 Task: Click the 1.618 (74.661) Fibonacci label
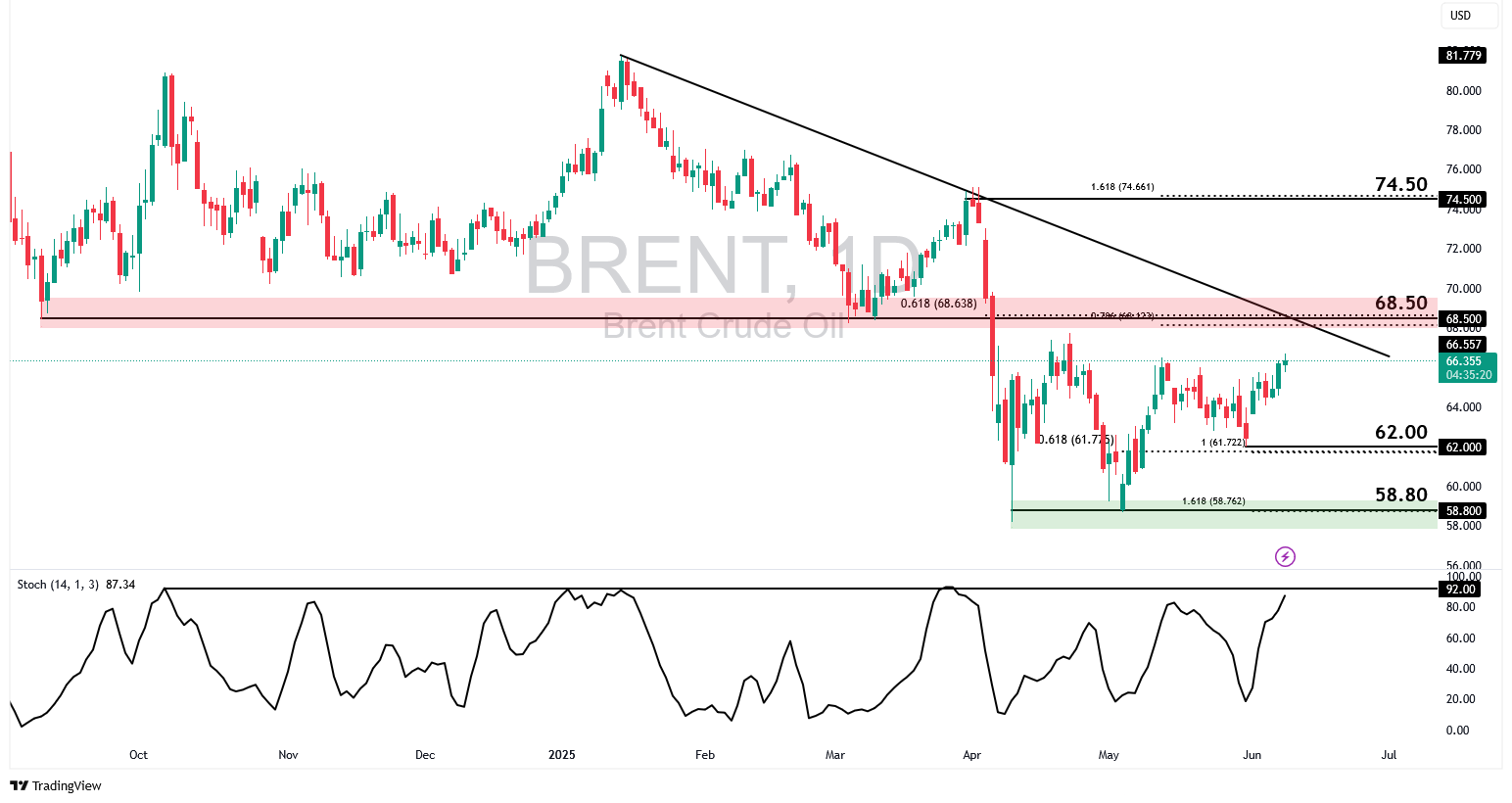(1121, 187)
